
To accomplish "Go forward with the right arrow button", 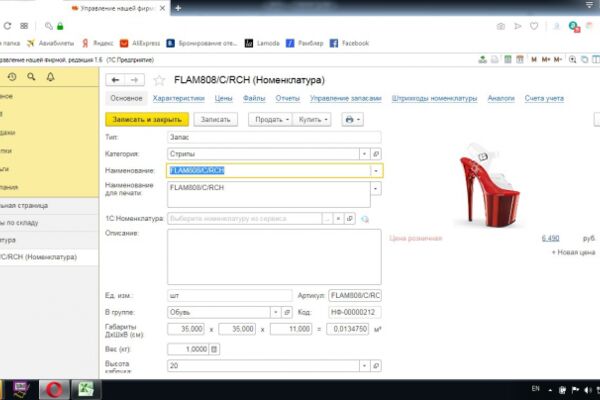I will coord(134,80).
